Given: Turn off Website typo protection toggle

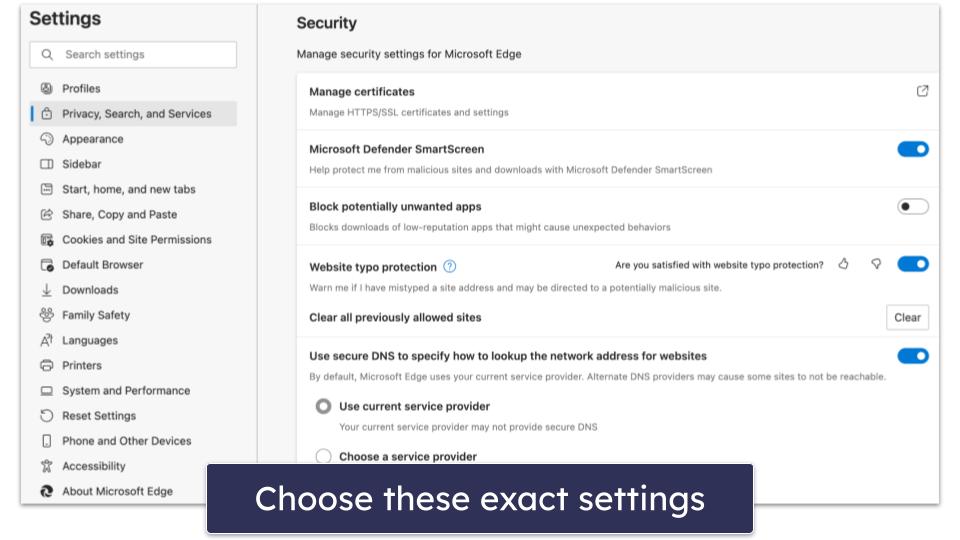Looking at the screenshot, I should (913, 264).
